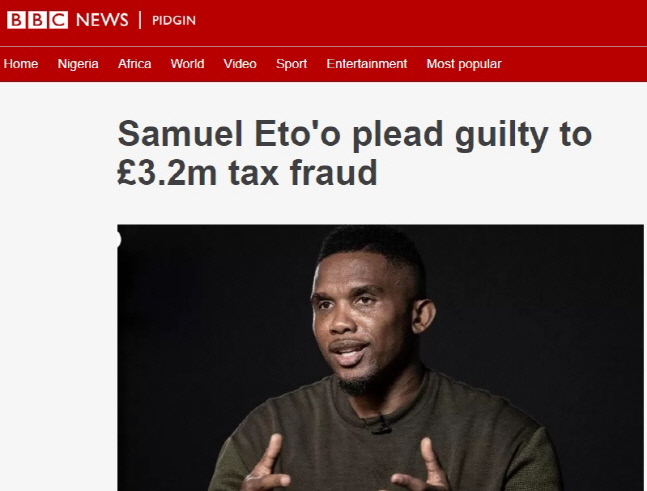Open the Nigeria news section

(x=78, y=64)
